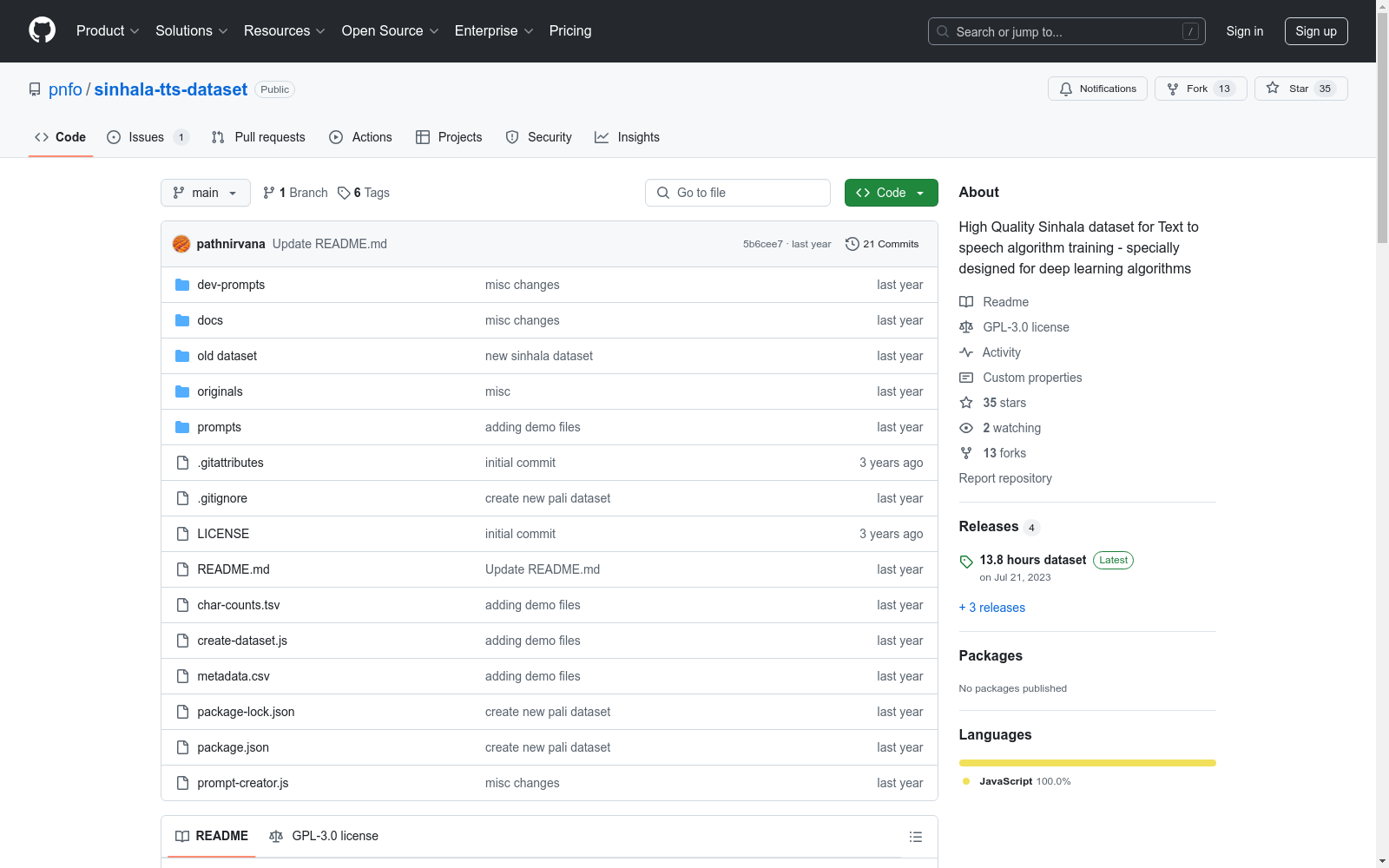Click the dev-prompts folder icon
The width and height of the screenshot is (1389, 868).
click(182, 285)
